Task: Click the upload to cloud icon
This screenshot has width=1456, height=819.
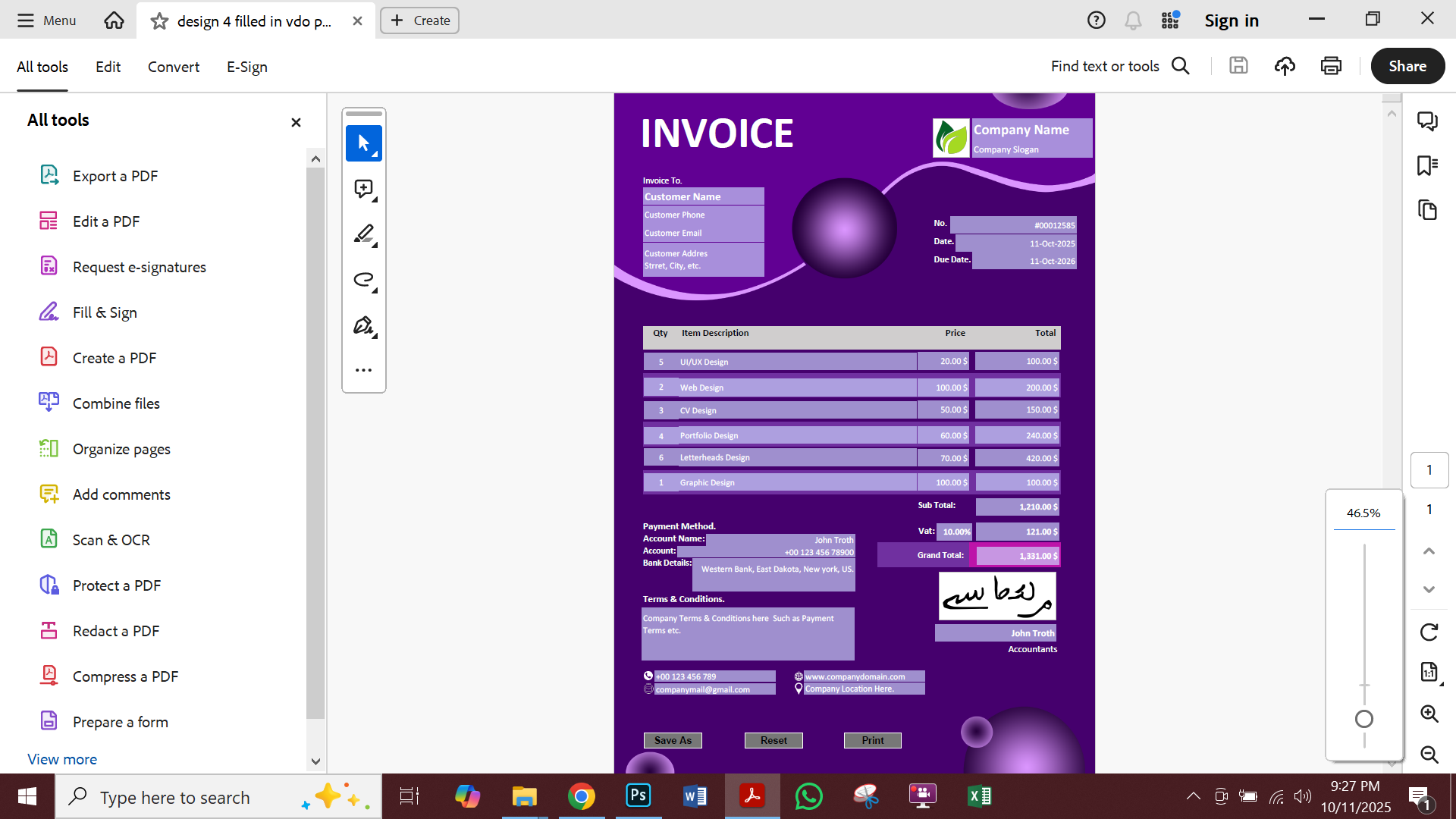Action: 1285,66
